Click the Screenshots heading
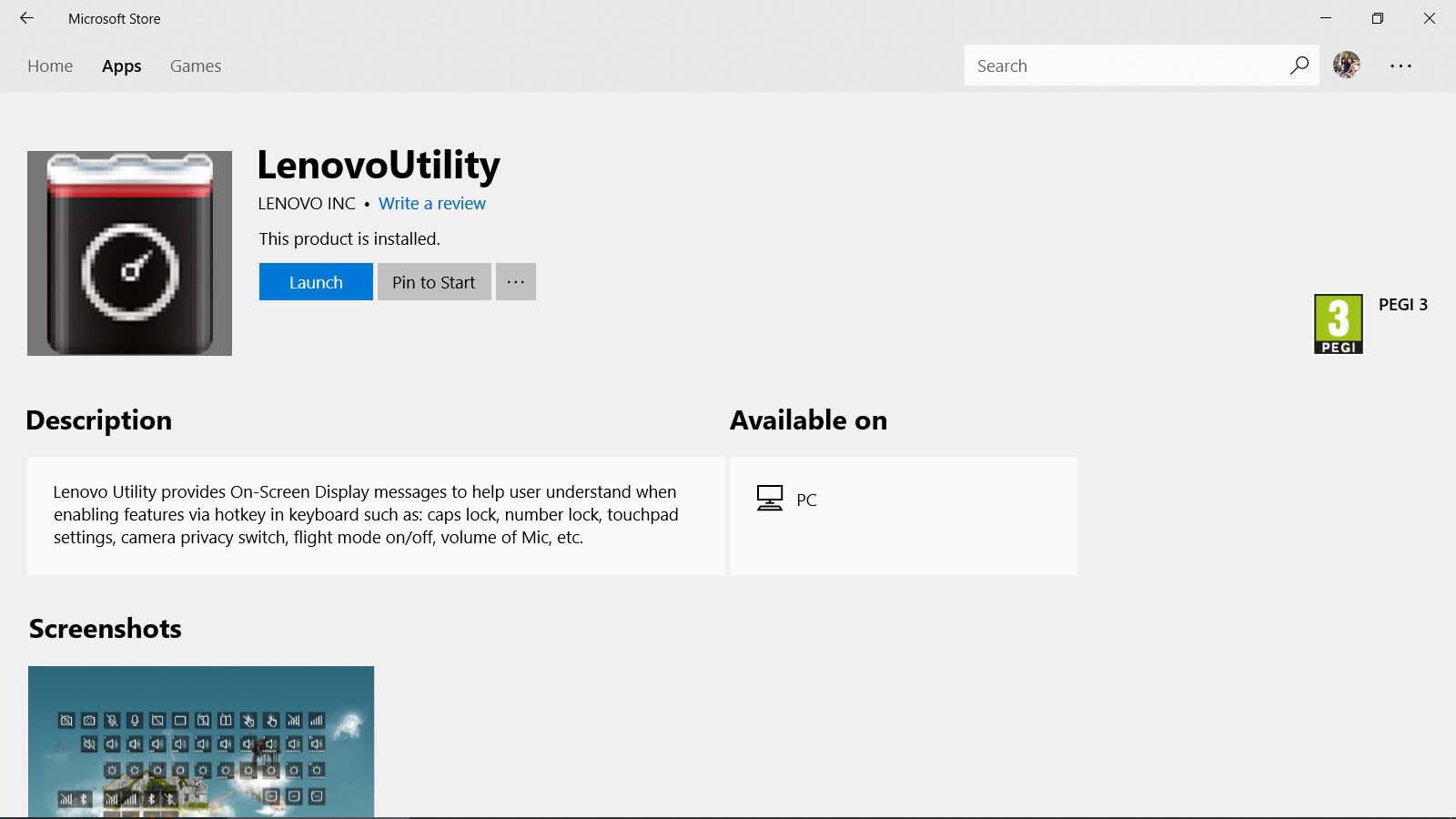 click(106, 629)
